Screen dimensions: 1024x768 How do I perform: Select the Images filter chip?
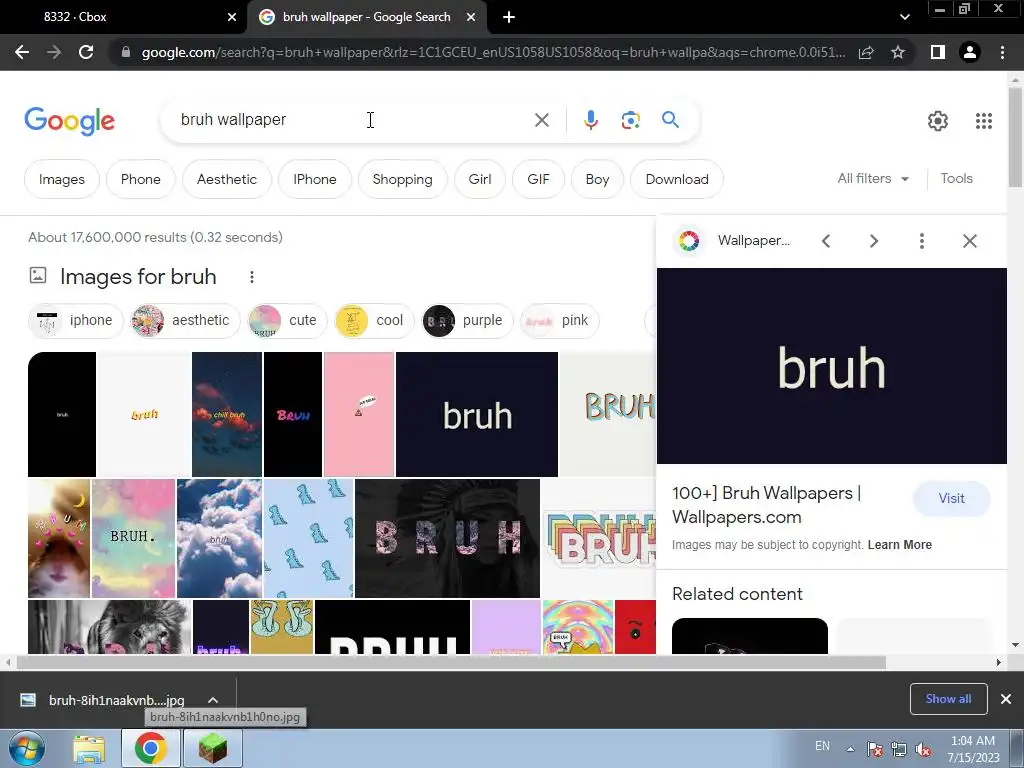pos(62,179)
